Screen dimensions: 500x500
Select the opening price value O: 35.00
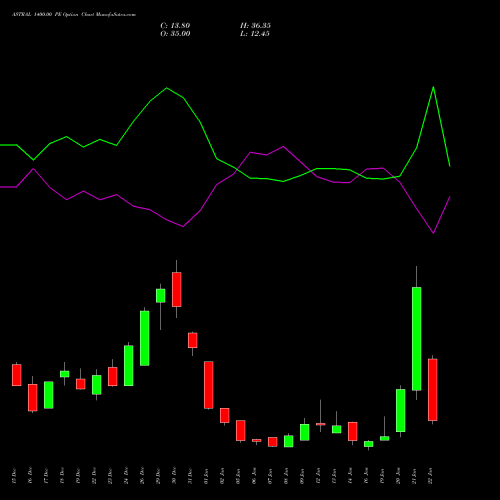click(x=175, y=34)
